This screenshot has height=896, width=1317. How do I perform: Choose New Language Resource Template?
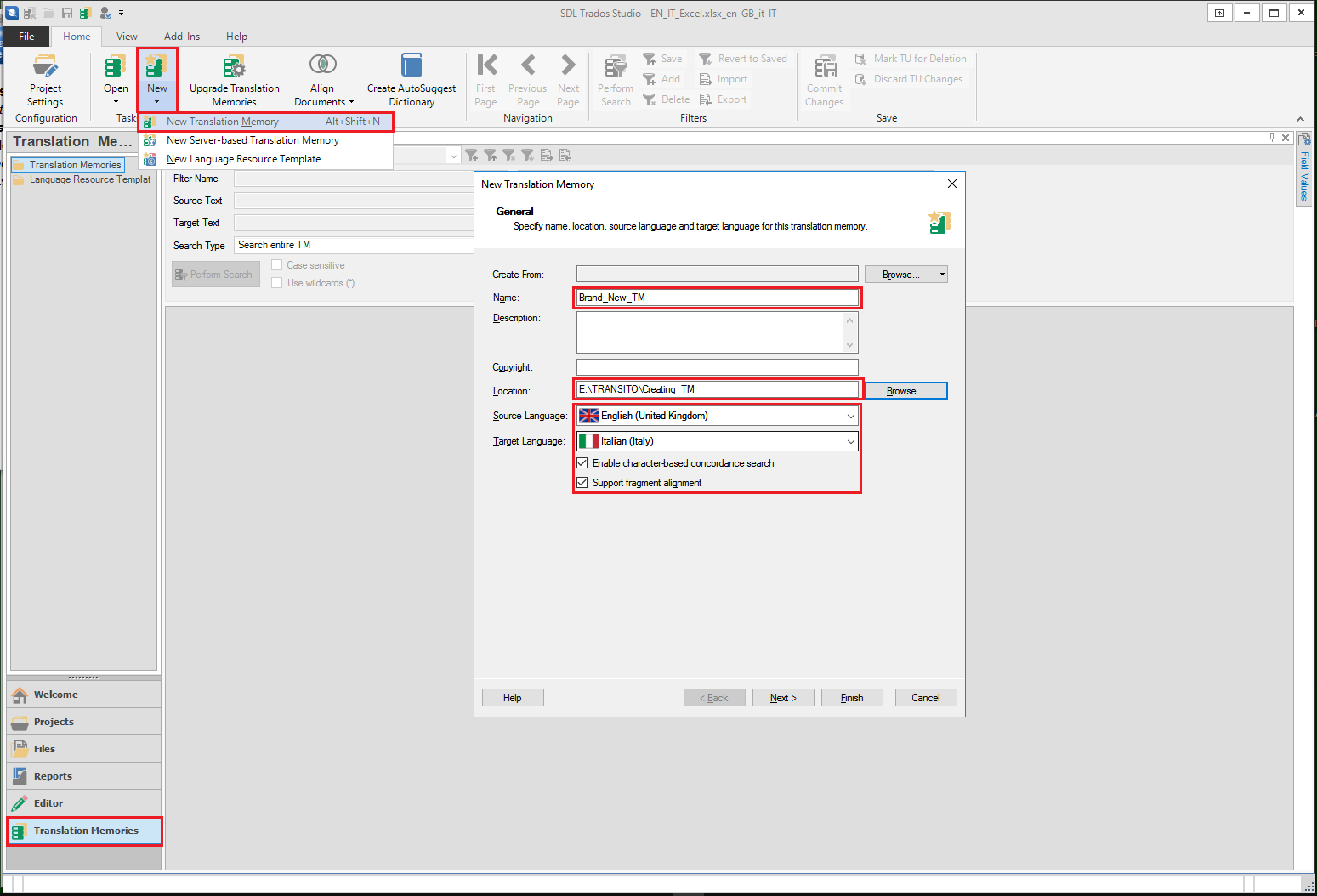tap(265, 159)
